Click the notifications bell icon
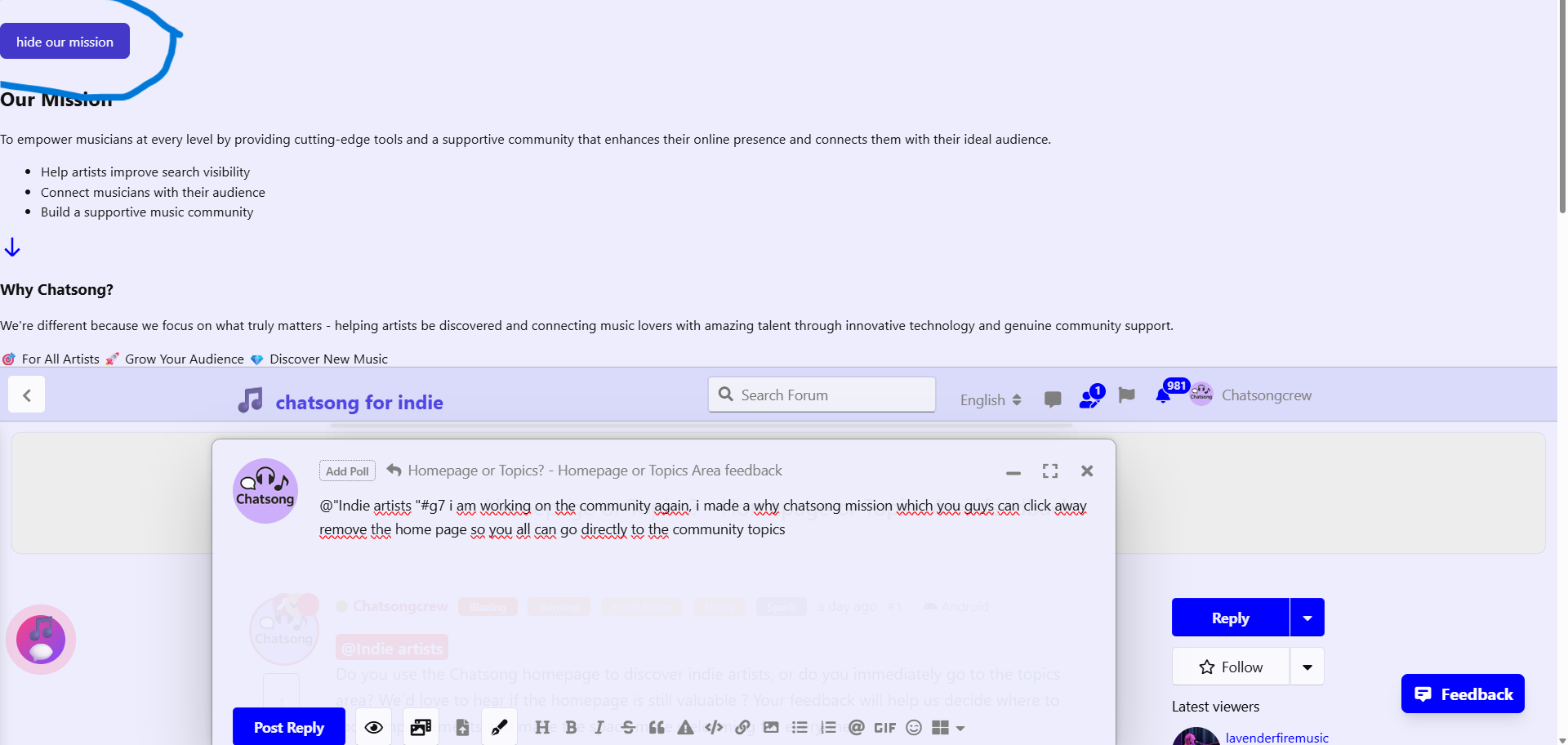The width and height of the screenshot is (1568, 745). (1163, 396)
